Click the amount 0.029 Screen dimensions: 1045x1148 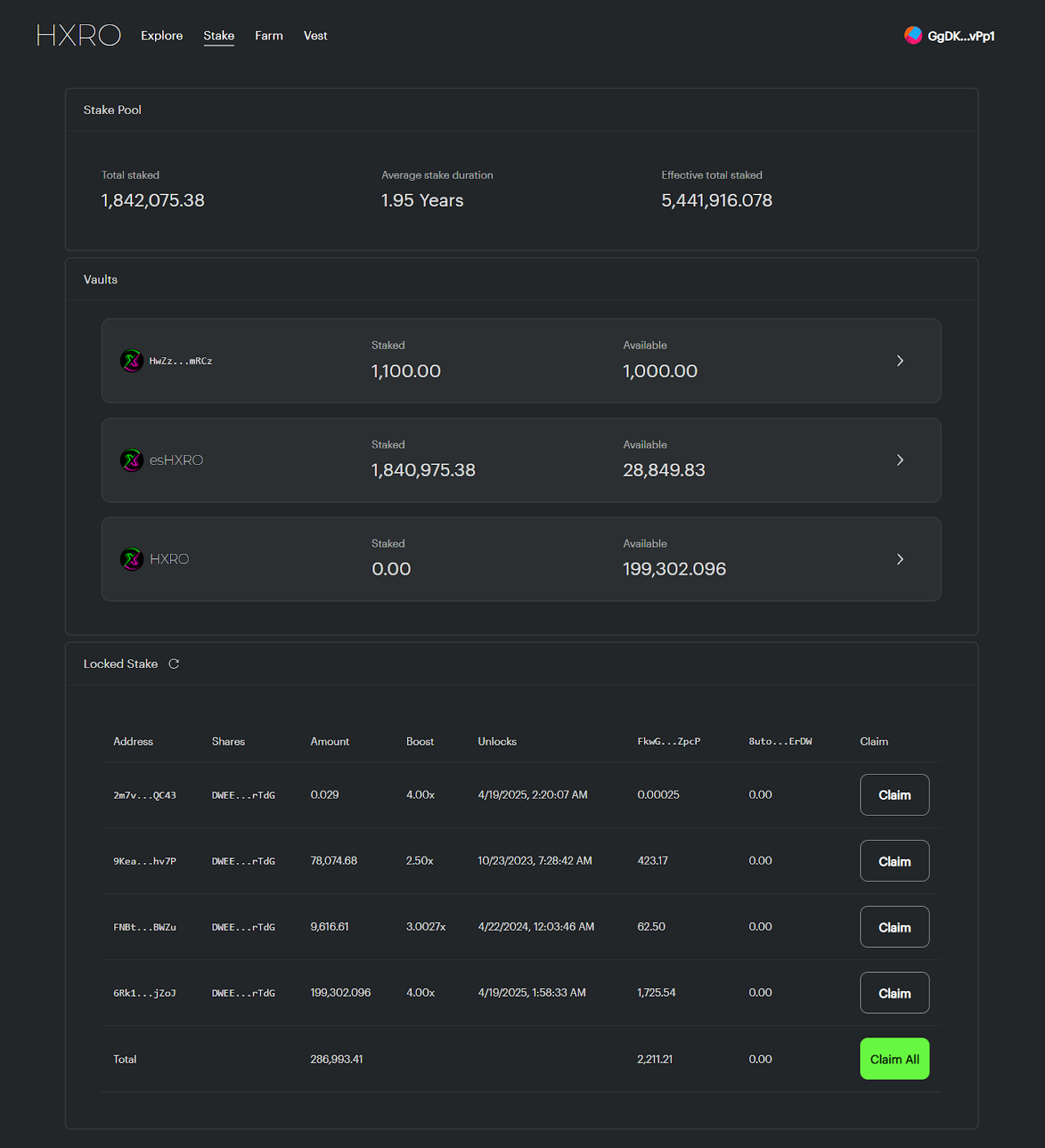324,794
